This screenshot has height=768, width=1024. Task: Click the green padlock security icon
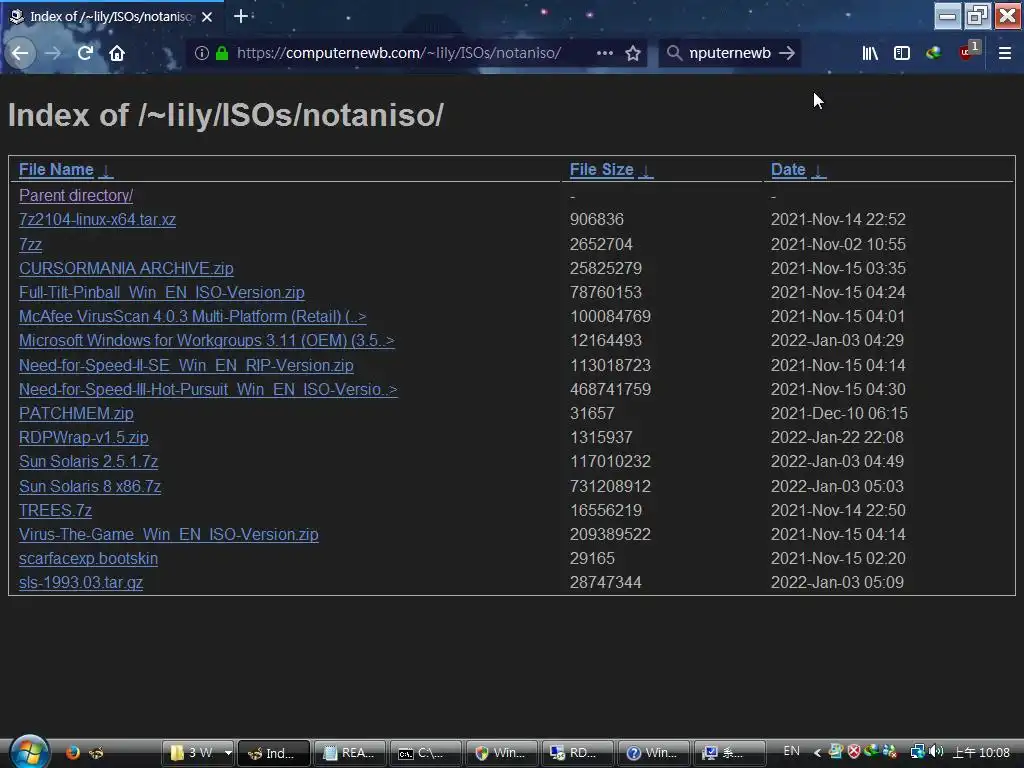(x=222, y=53)
